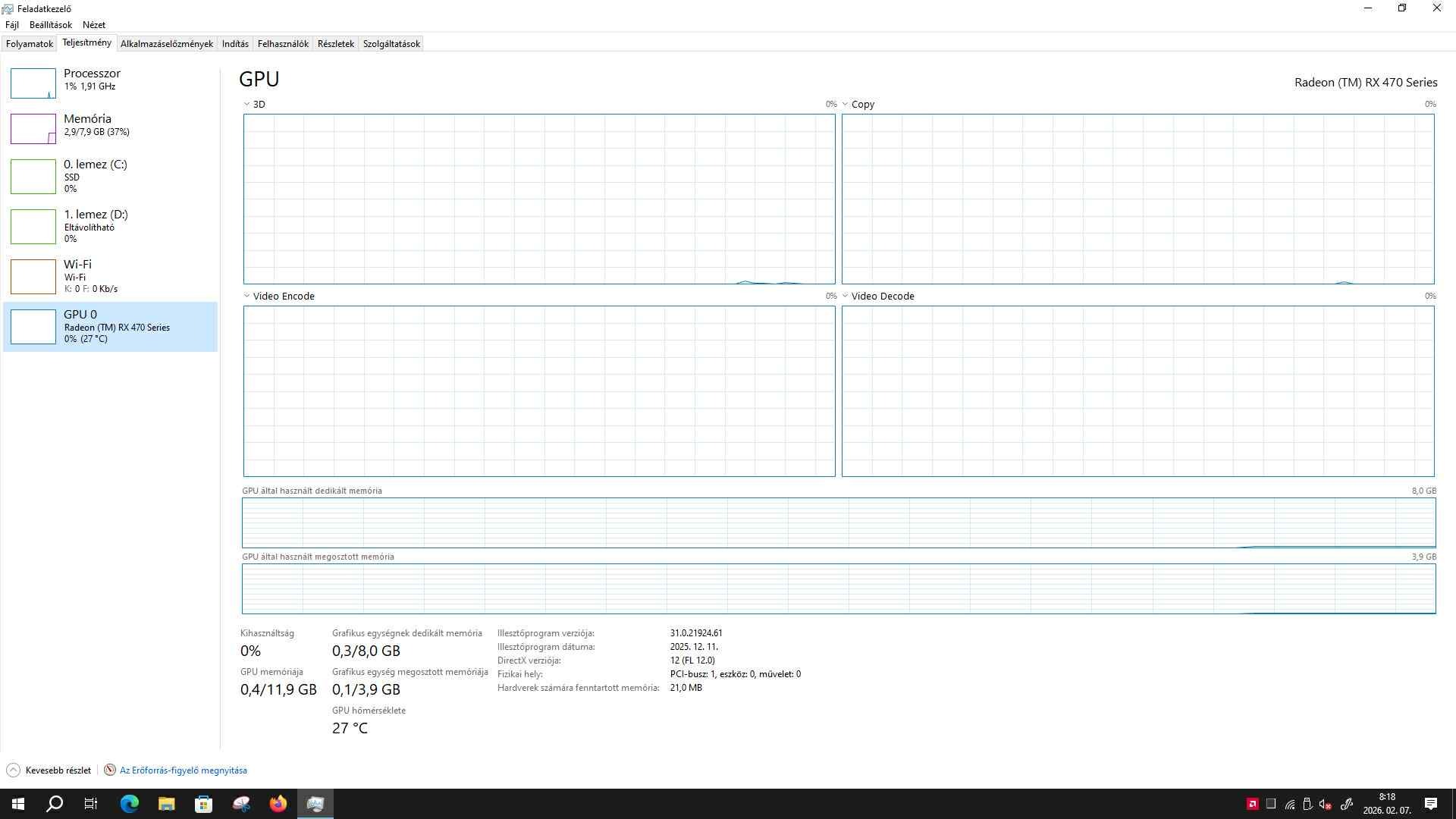
Task: Open the Memória usage graph entry
Action: pyautogui.click(x=33, y=129)
